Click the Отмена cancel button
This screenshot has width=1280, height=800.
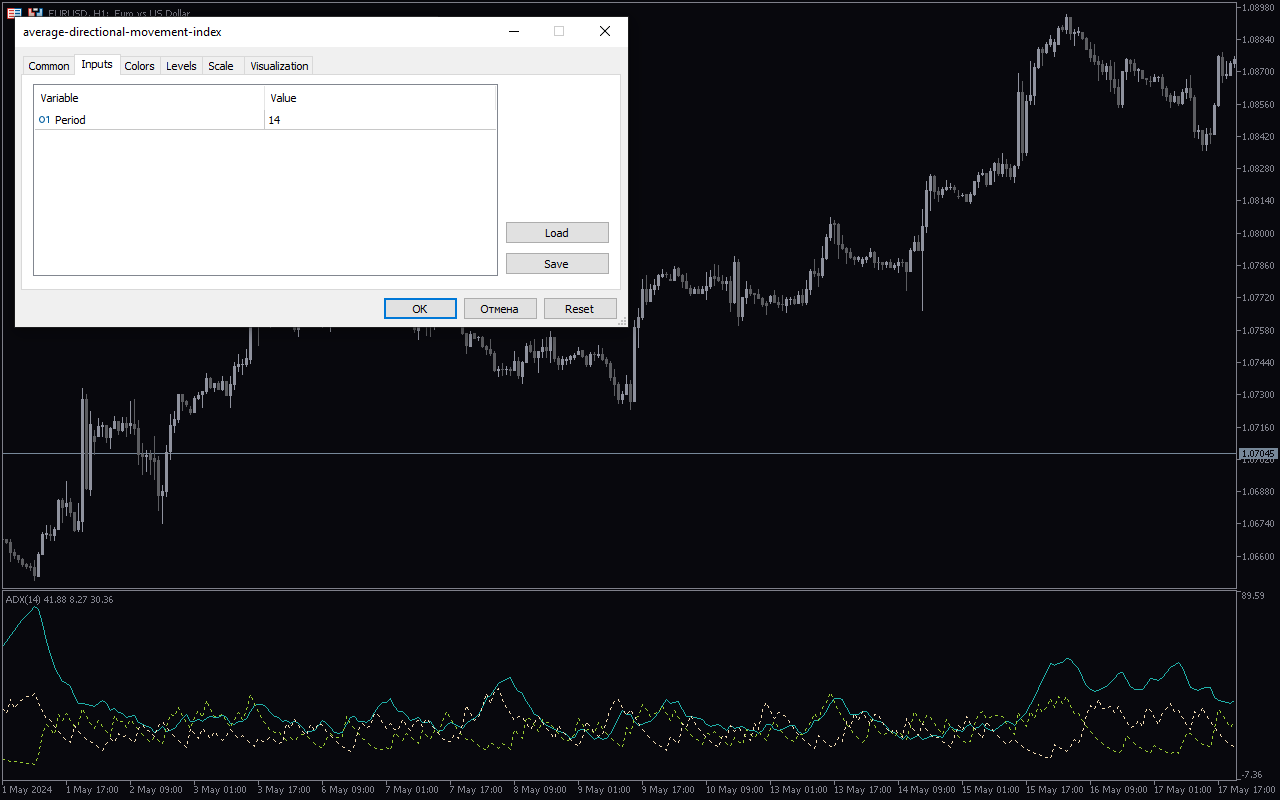(x=500, y=309)
